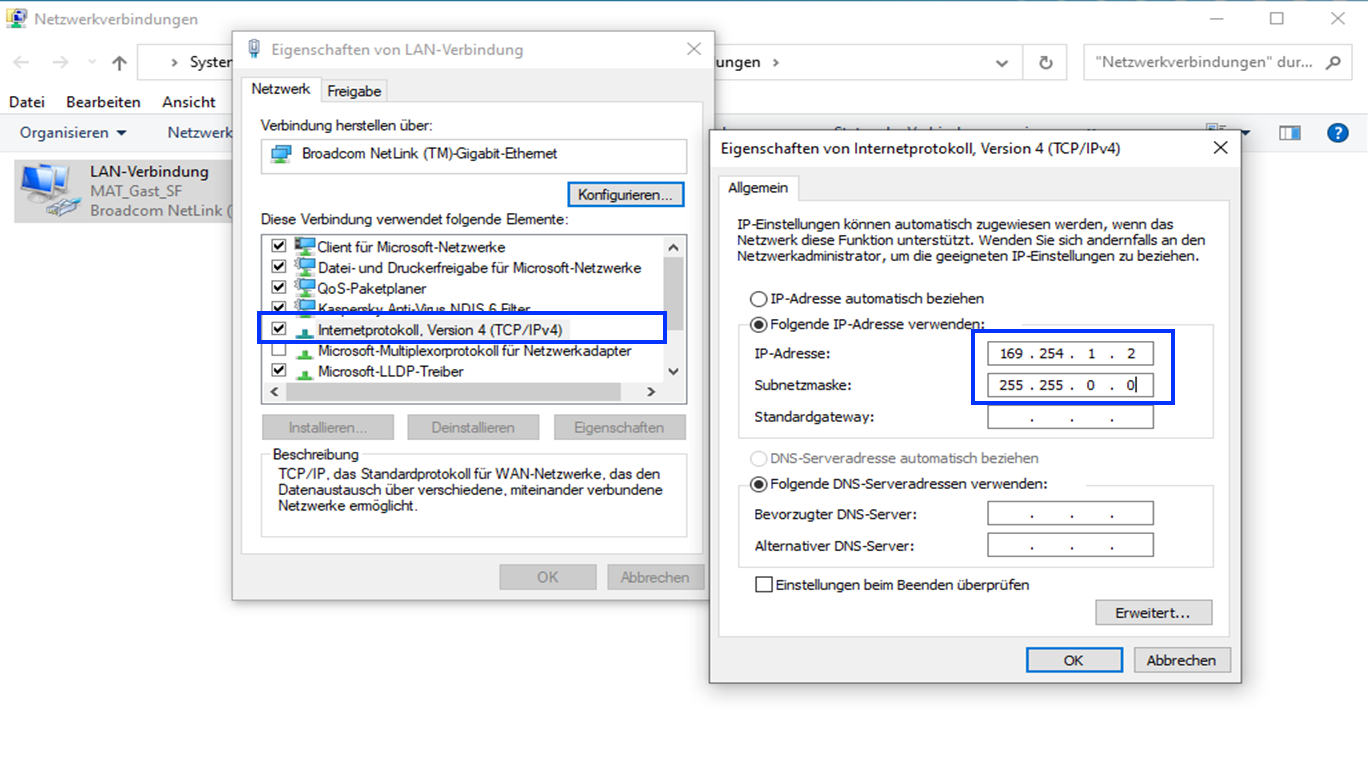This screenshot has width=1368, height=771.
Task: Switch to Allgemein tab in IPv4 dialog
Action: pyautogui.click(x=757, y=188)
